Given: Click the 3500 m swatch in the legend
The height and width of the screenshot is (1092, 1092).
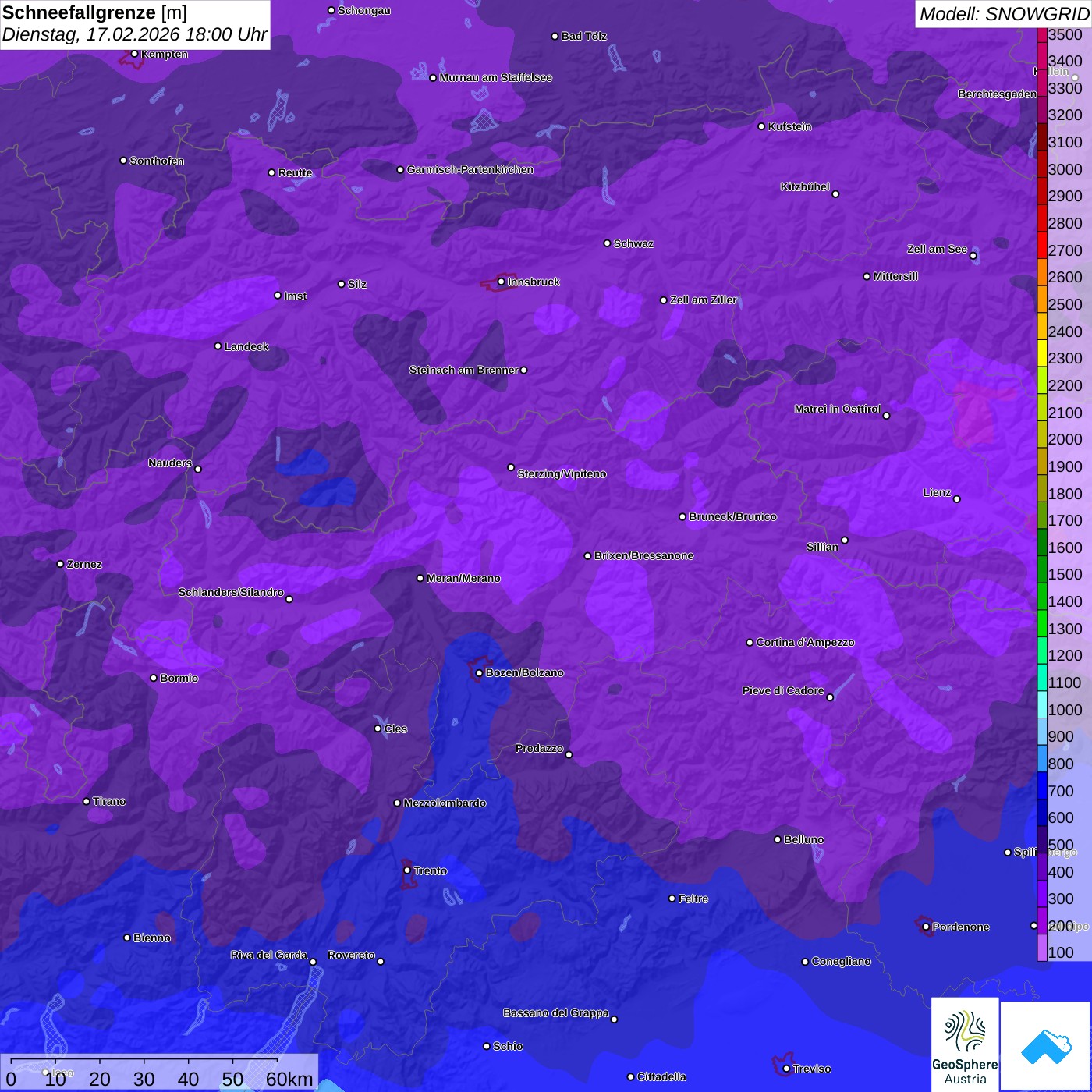Looking at the screenshot, I should 1042,34.
